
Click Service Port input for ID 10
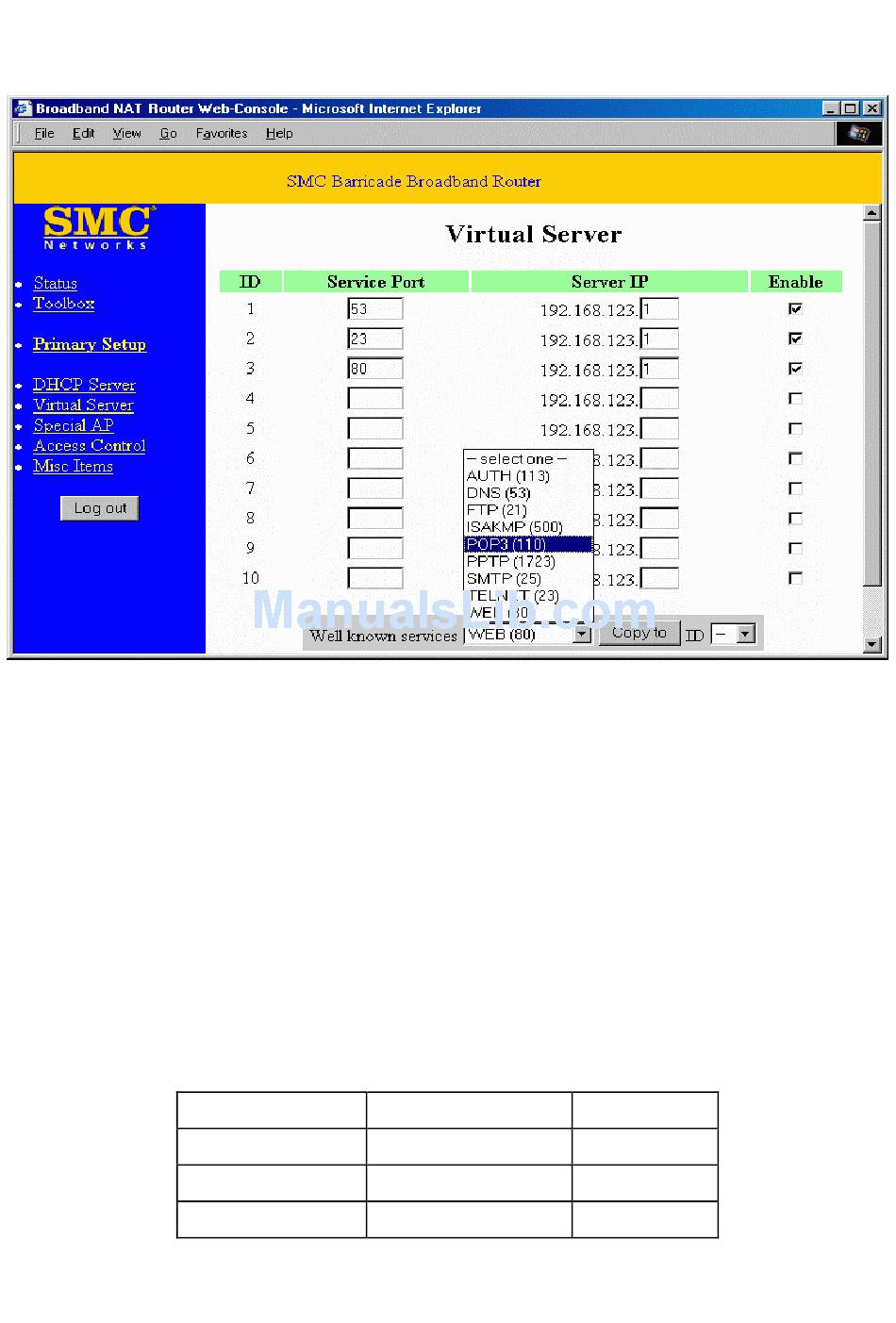pos(375,579)
